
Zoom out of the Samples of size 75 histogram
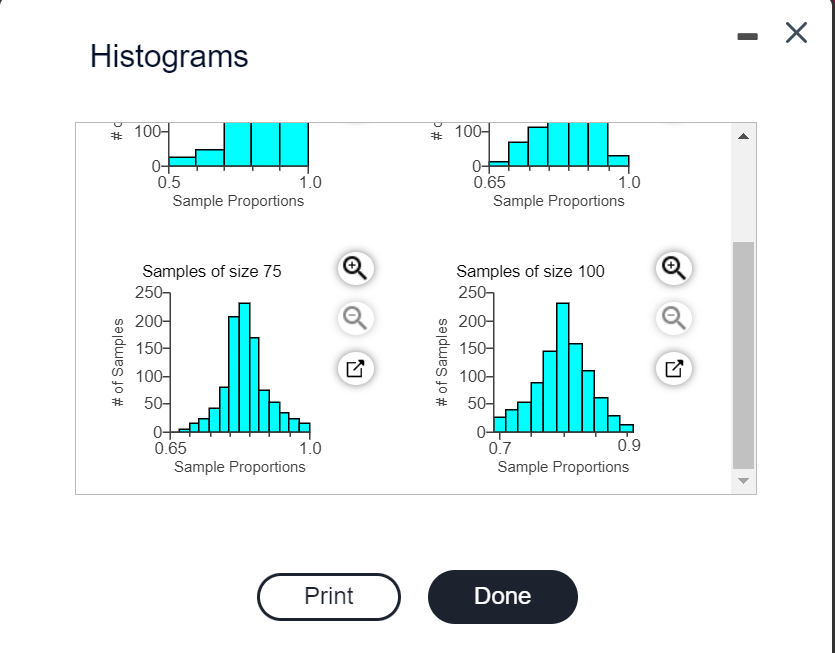coord(354,318)
